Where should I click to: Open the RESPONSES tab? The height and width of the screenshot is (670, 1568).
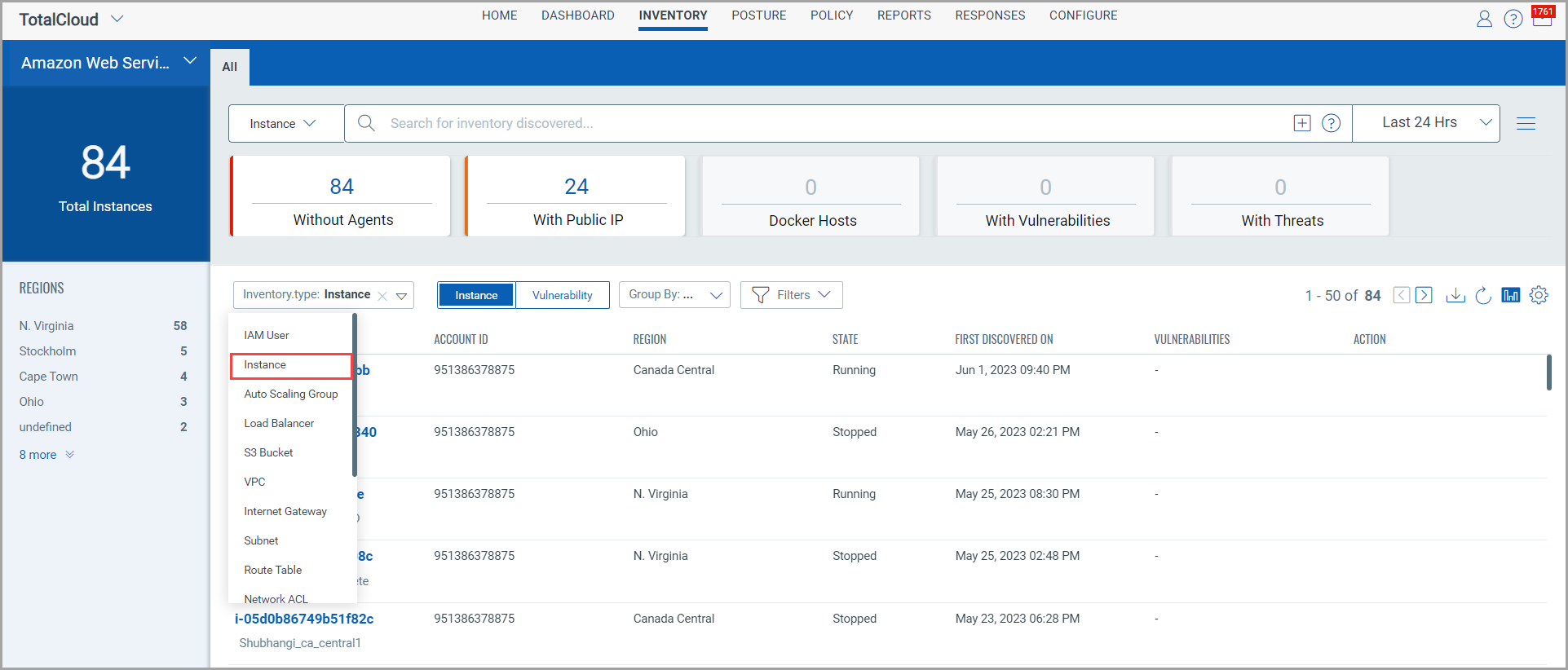pyautogui.click(x=990, y=15)
